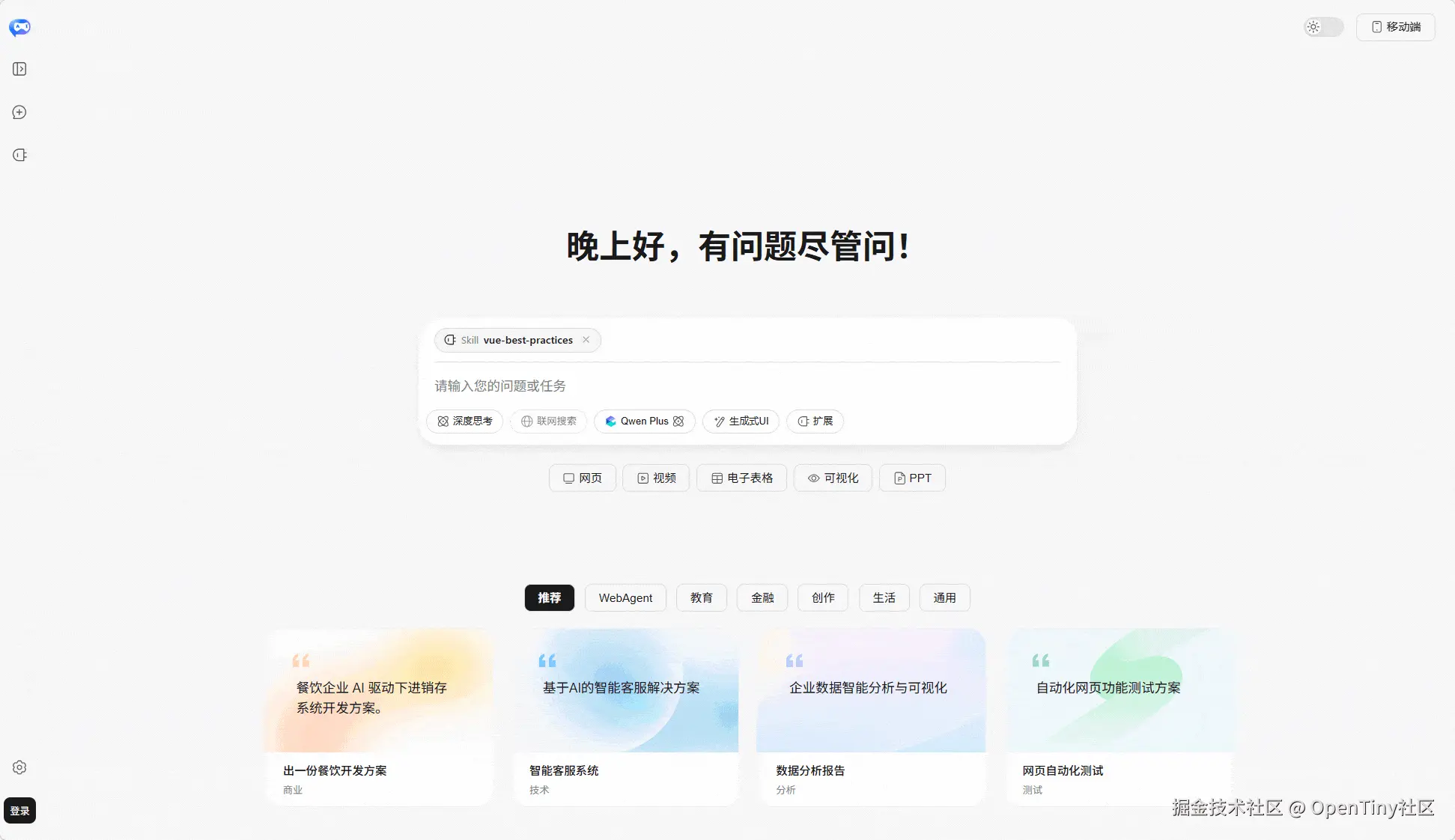
Task: Focus the 请输入您的问题或任务 input field
Action: [x=747, y=386]
